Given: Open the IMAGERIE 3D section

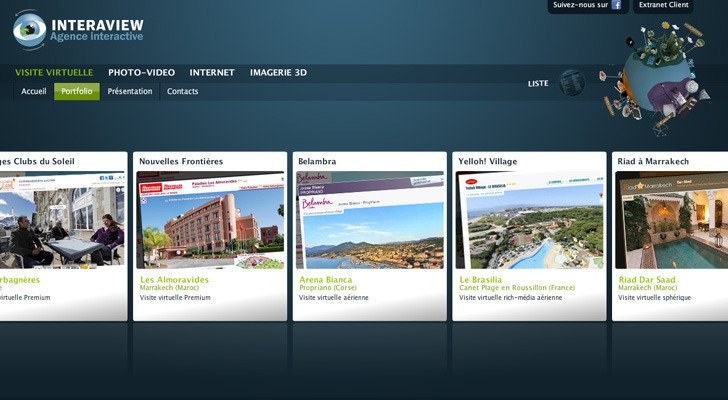Looking at the screenshot, I should (x=278, y=73).
